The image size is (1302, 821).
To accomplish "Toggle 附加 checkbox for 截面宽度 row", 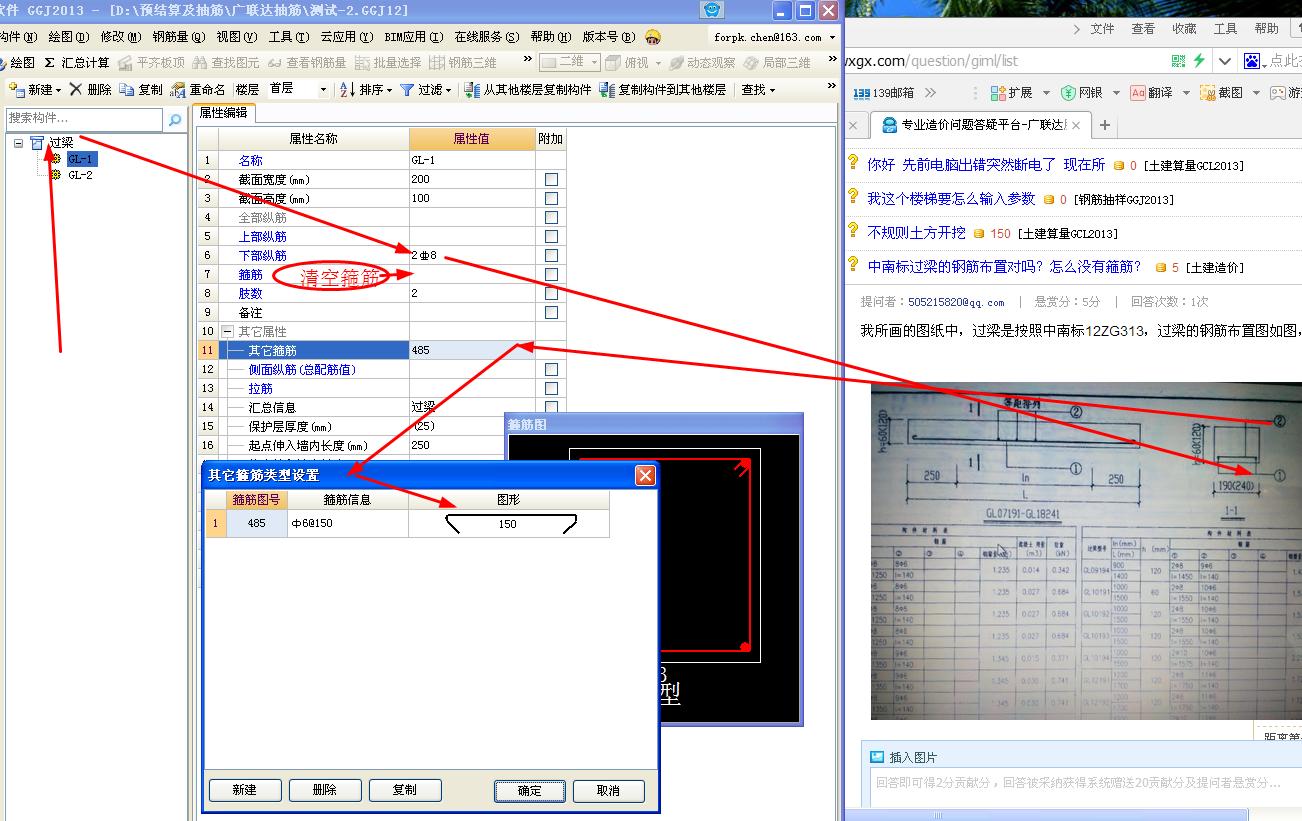I will coord(551,179).
